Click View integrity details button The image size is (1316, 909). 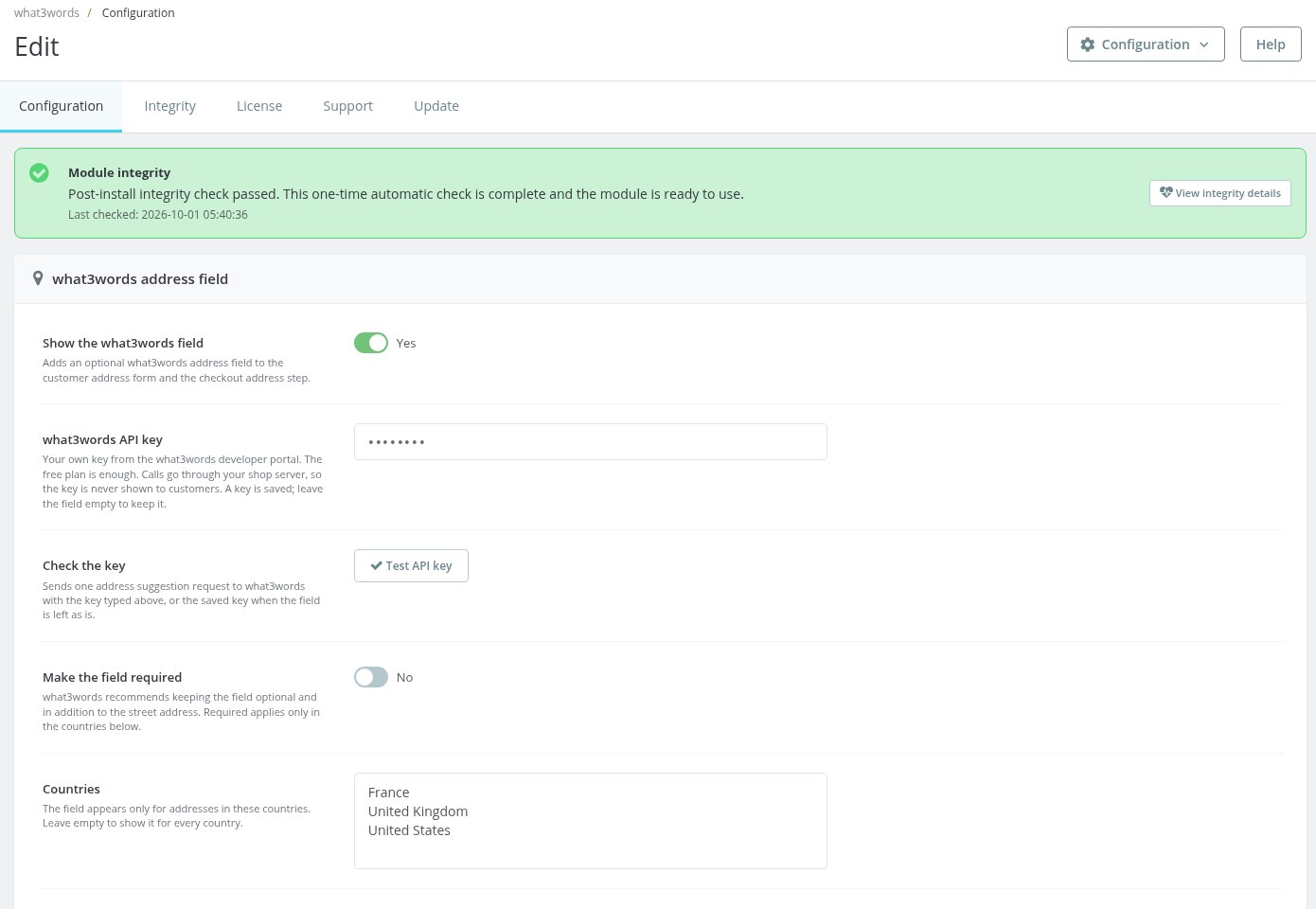pyautogui.click(x=1219, y=193)
